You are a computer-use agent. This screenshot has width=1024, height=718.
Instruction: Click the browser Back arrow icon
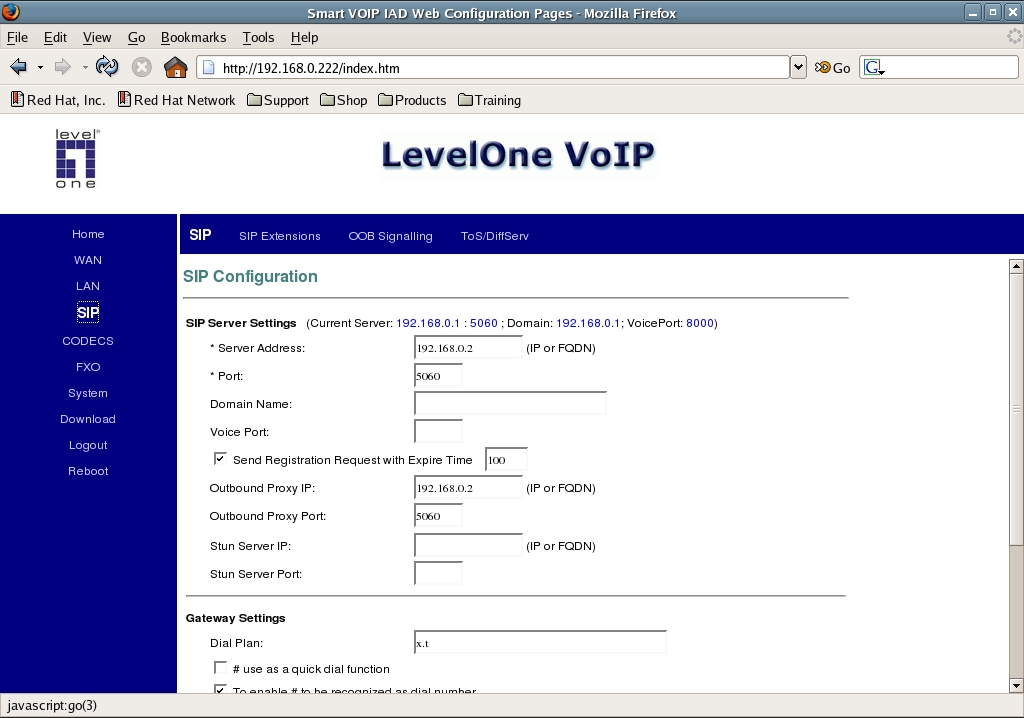pyautogui.click(x=18, y=67)
